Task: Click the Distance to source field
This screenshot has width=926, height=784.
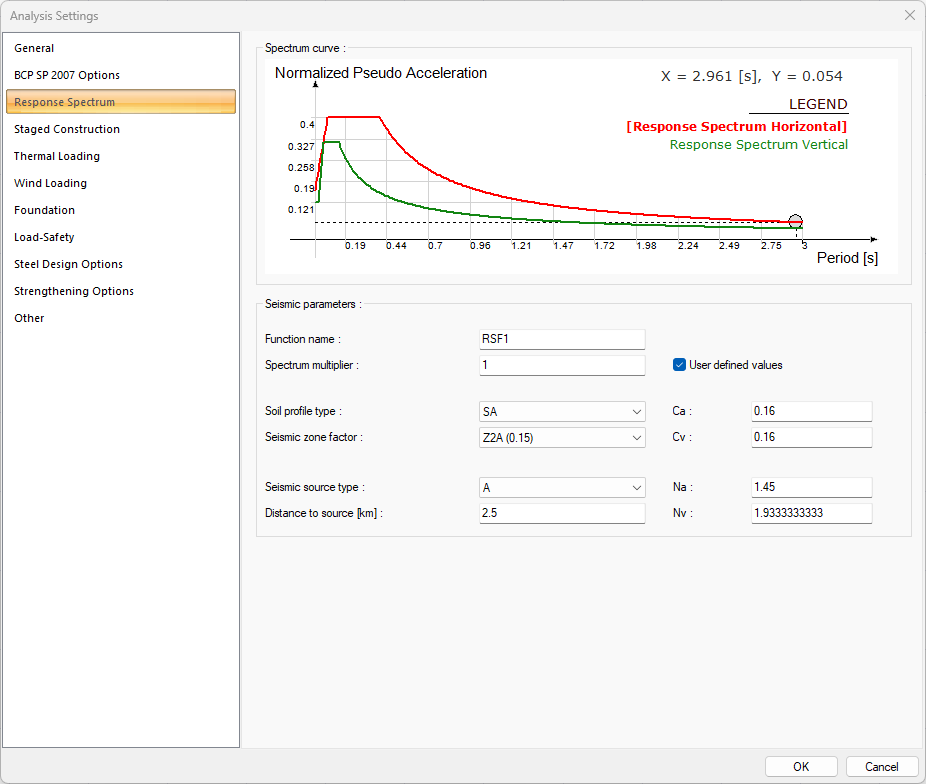Action: click(x=562, y=514)
